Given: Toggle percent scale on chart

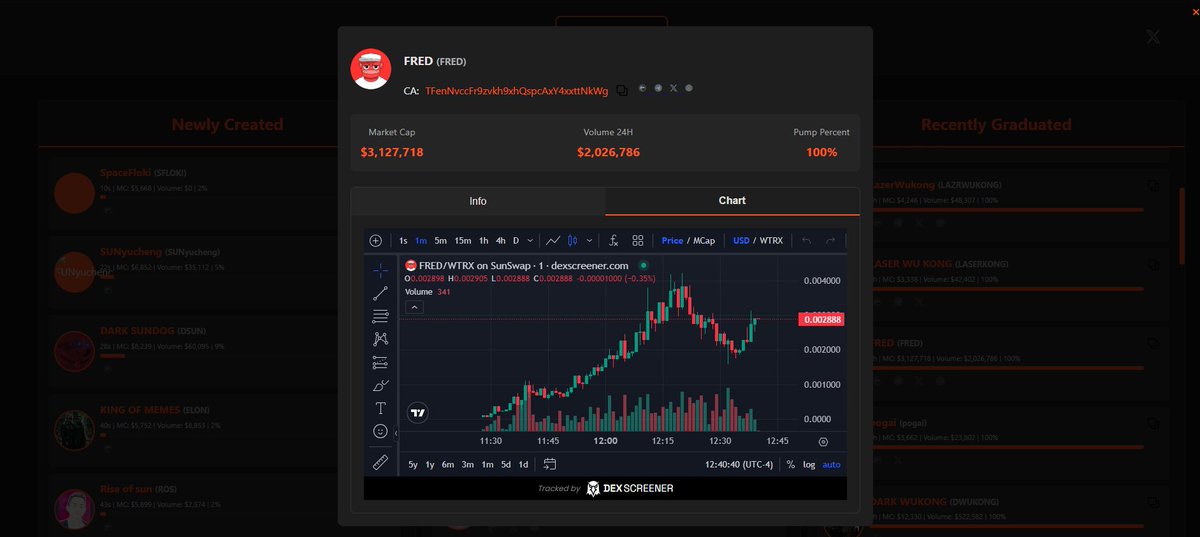Looking at the screenshot, I should point(790,464).
